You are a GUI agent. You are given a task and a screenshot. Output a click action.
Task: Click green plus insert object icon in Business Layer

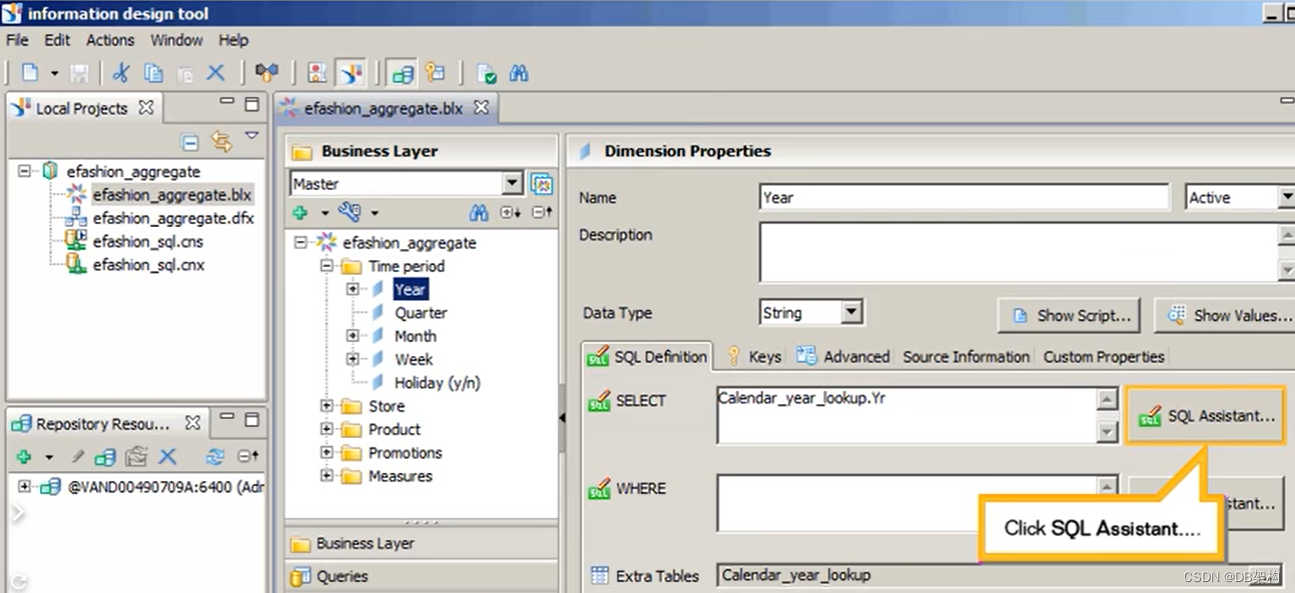tap(299, 212)
